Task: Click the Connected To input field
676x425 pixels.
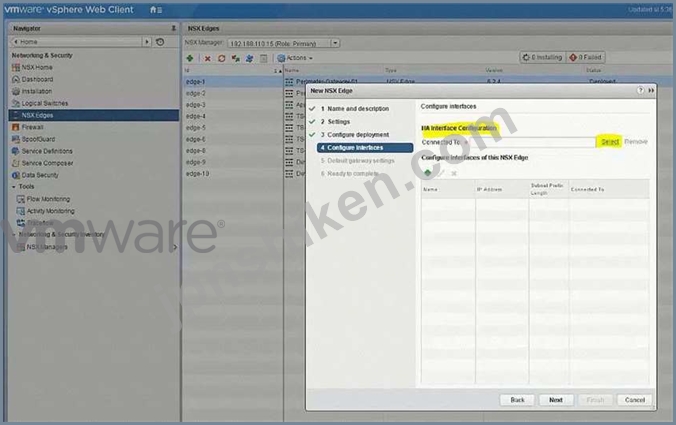Action: (531, 142)
